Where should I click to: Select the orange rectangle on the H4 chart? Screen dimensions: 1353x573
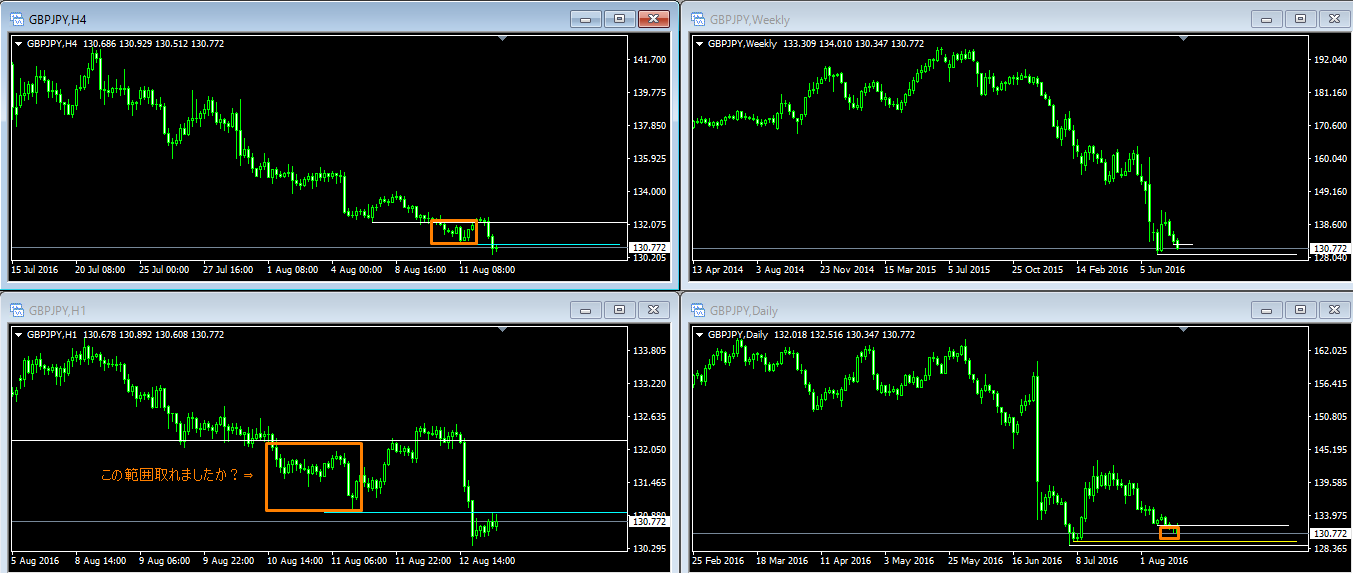454,221
